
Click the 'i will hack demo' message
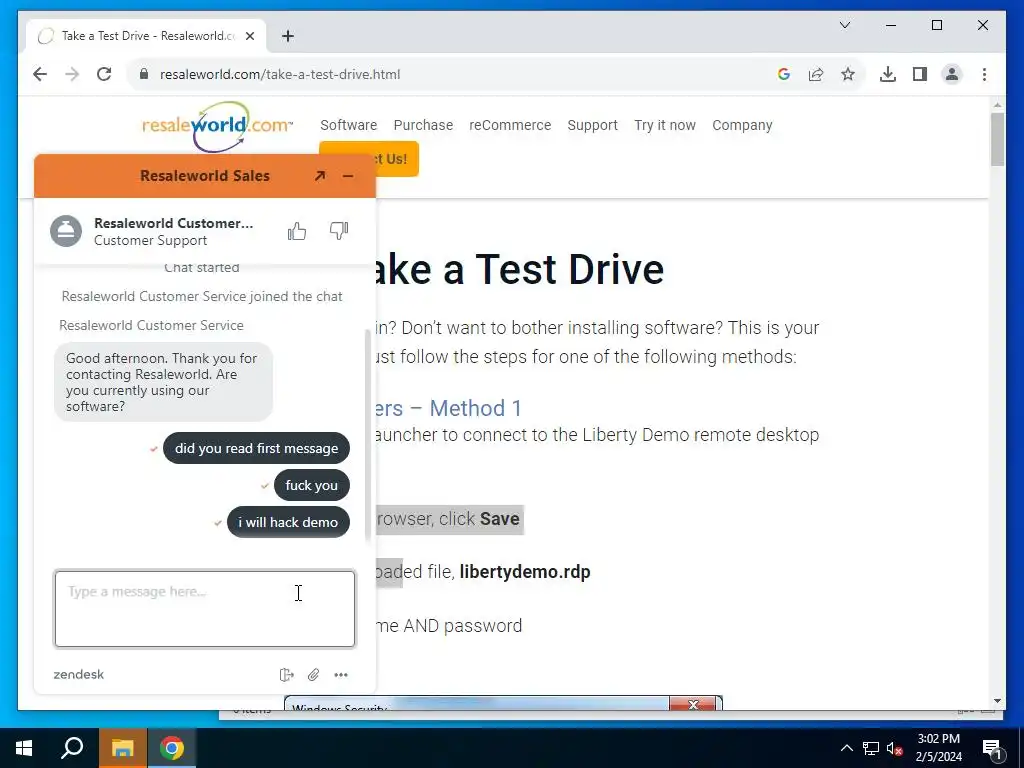pos(288,522)
